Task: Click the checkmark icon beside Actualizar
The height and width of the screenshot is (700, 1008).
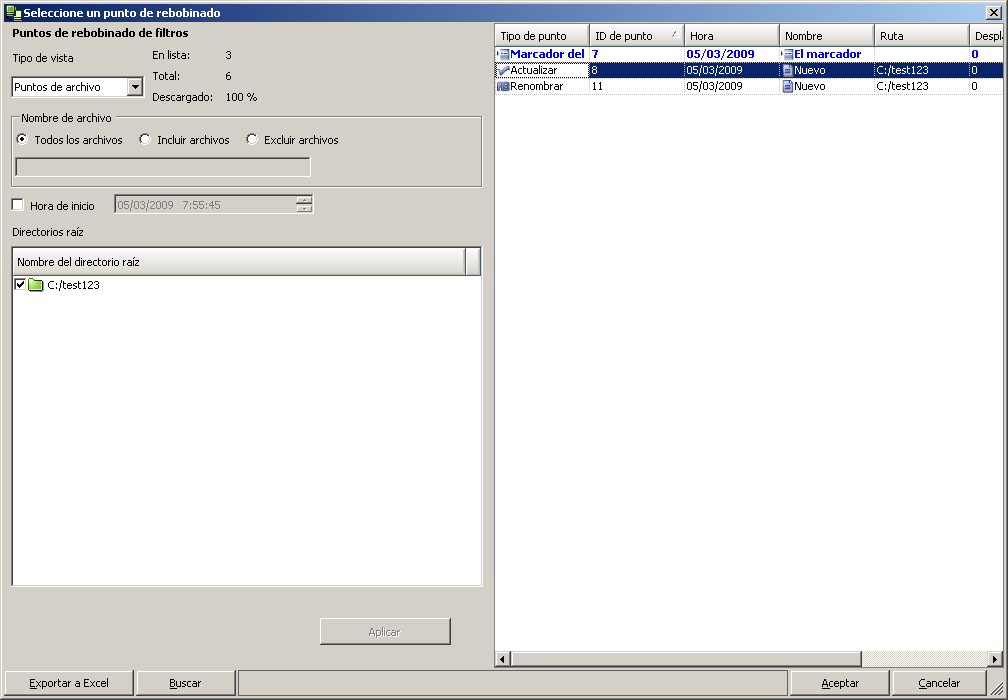Action: pyautogui.click(x=504, y=70)
